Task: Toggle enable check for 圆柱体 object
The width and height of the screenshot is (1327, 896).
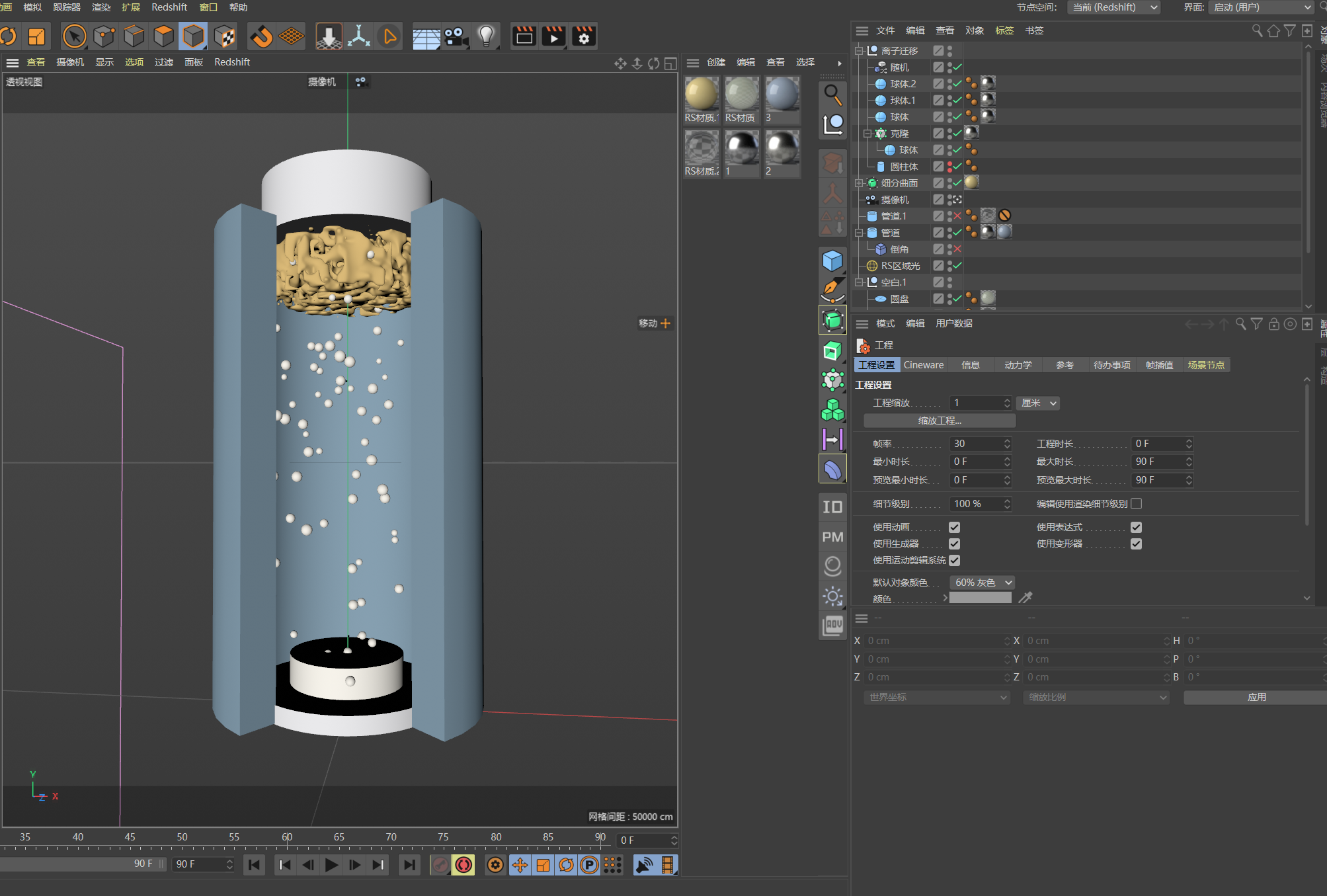Action: (957, 167)
